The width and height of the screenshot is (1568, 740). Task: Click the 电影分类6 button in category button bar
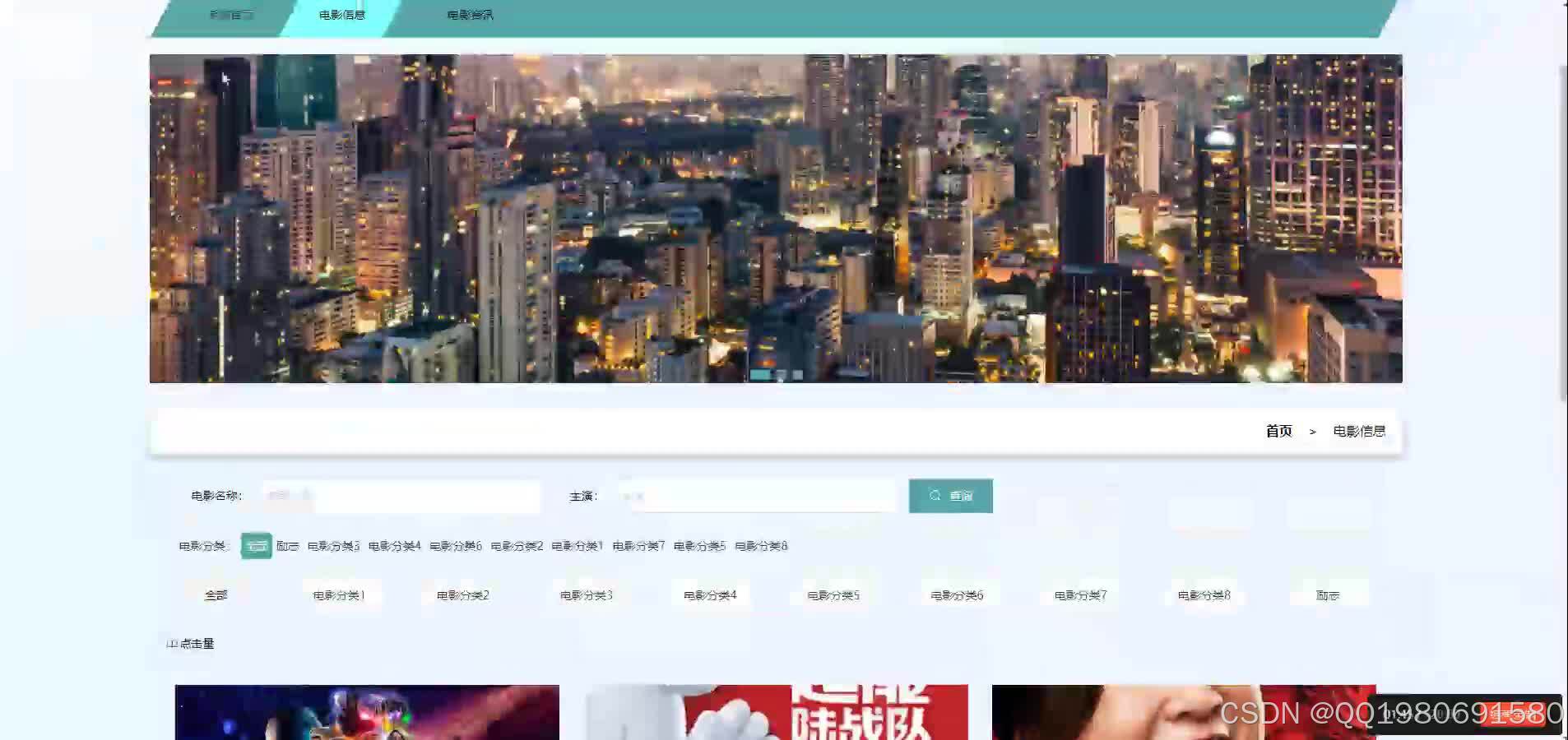tap(957, 594)
